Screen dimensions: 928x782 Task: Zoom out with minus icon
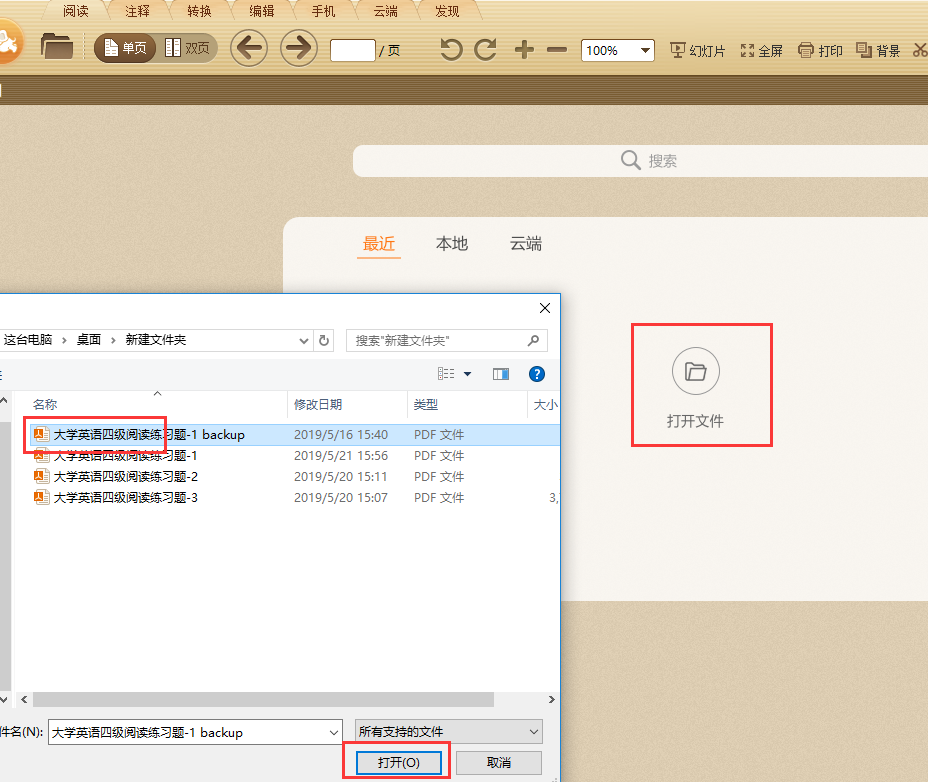click(x=557, y=50)
